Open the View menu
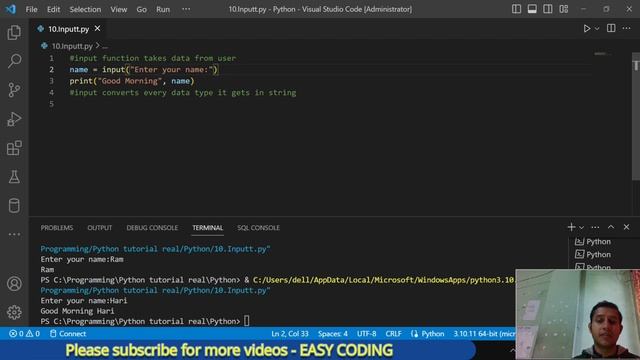This screenshot has width=640, height=360. coord(118,9)
